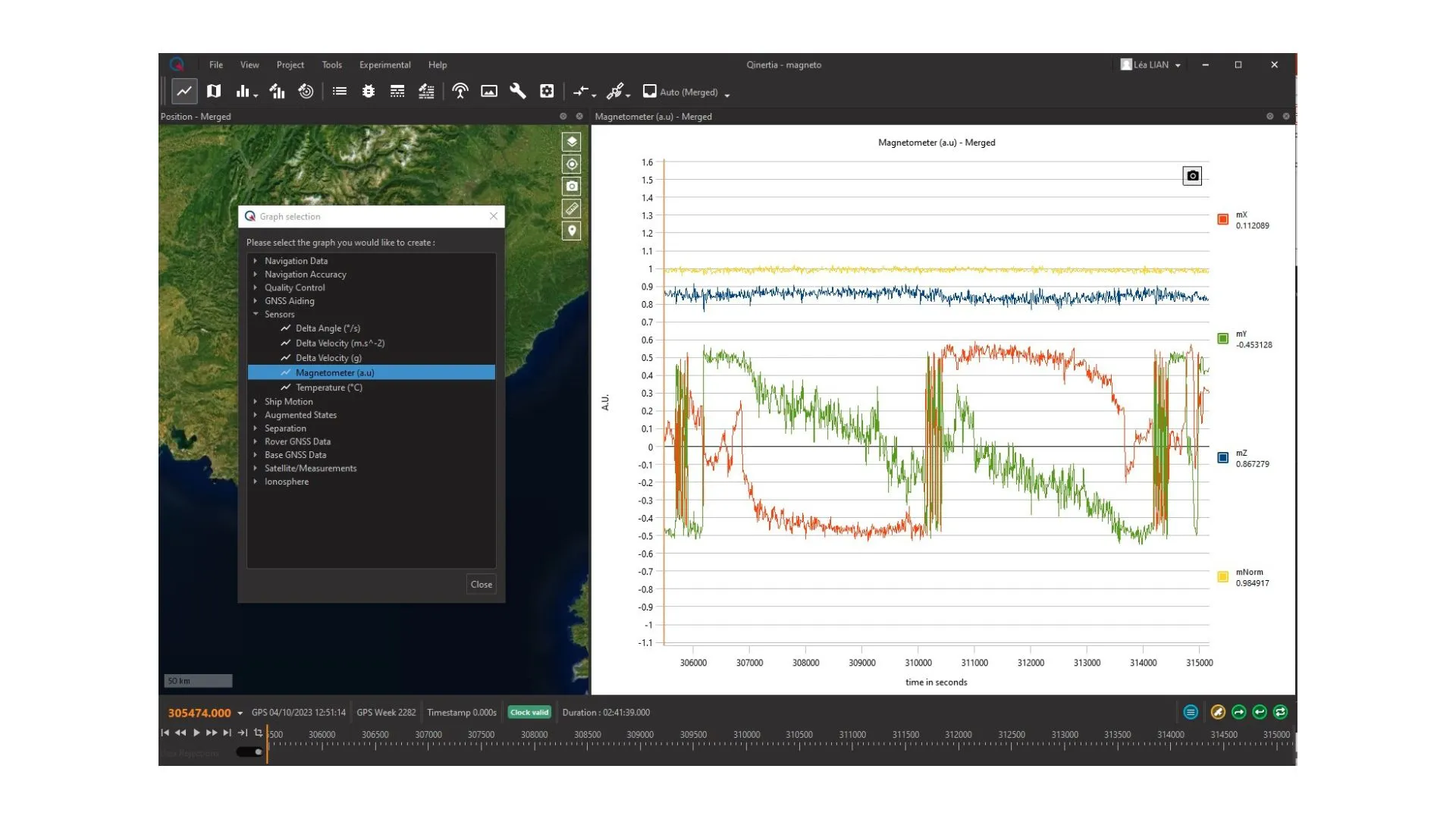
Task: Select the line graph view icon
Action: pyautogui.click(x=184, y=91)
